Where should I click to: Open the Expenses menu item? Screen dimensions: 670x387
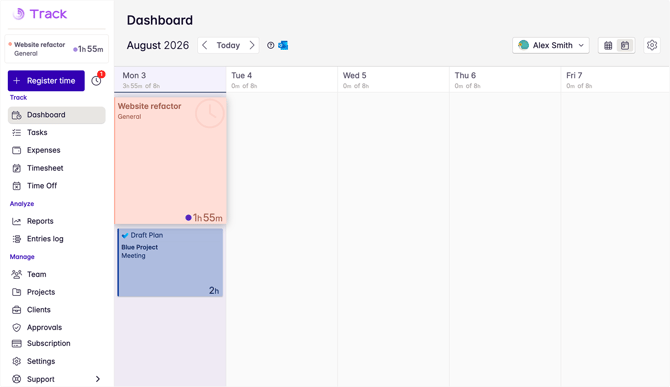(x=56, y=150)
